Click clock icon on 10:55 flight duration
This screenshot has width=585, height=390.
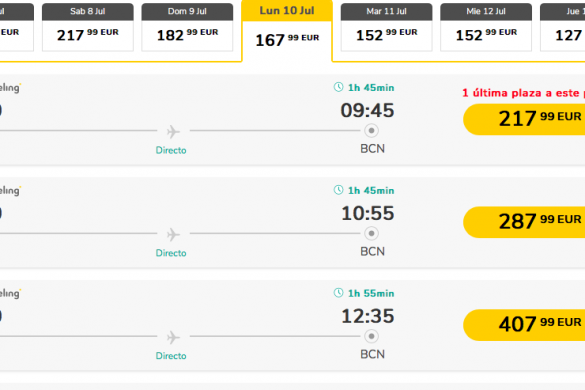[338, 190]
